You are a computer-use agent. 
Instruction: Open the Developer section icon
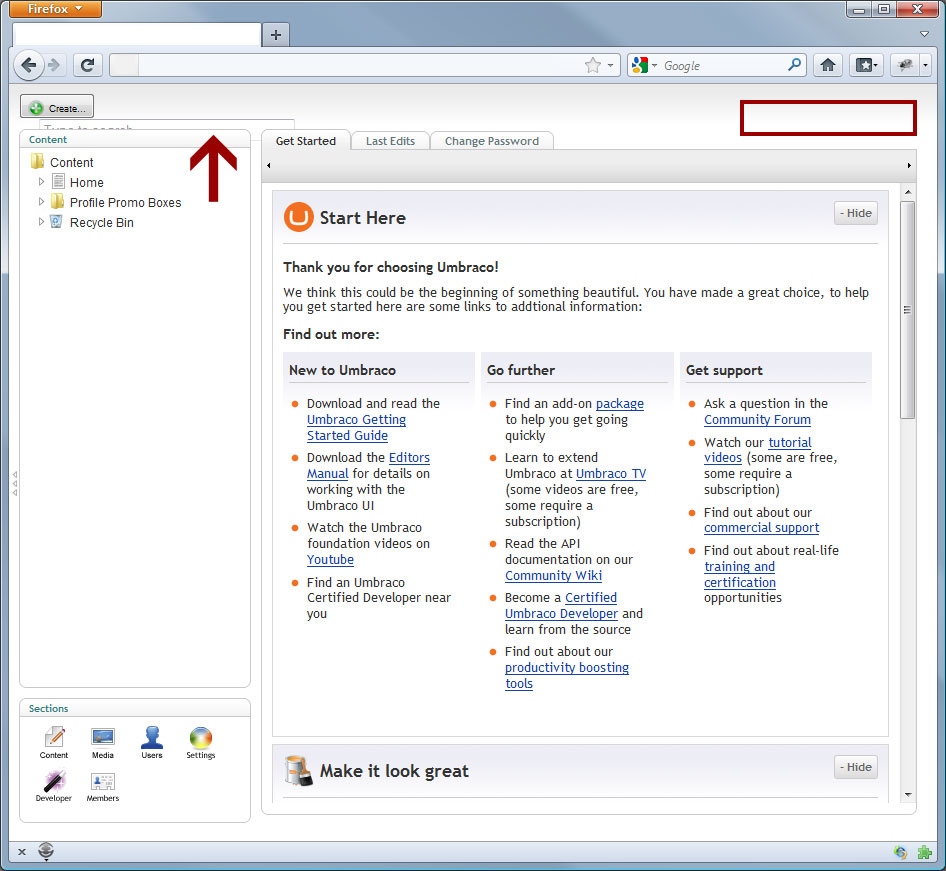click(54, 782)
